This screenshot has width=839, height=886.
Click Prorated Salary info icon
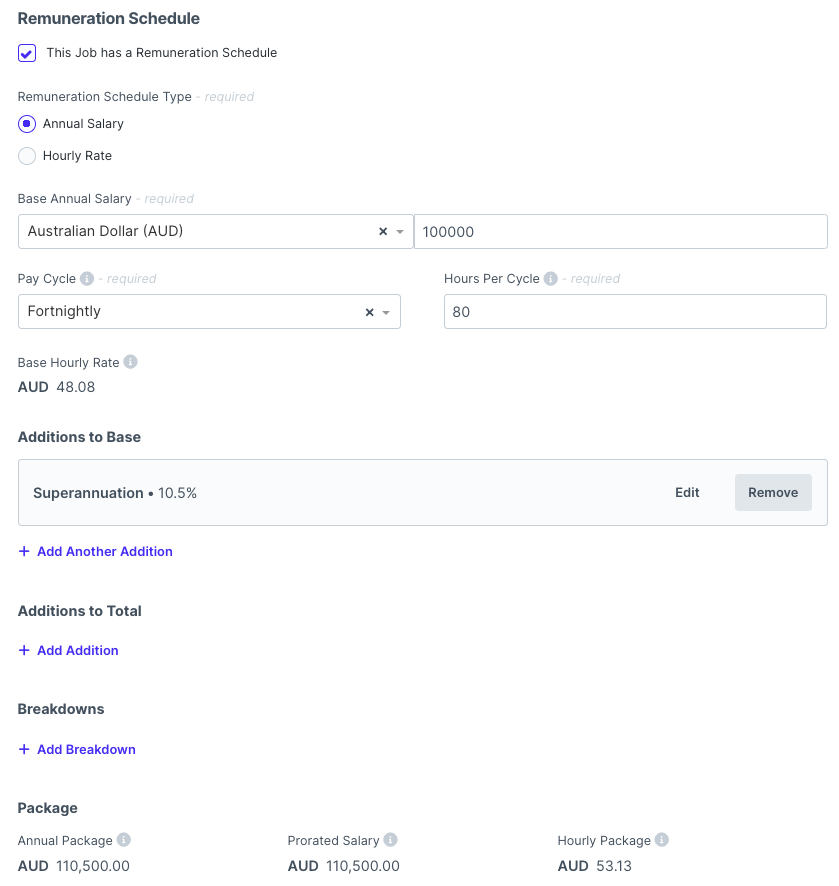[x=390, y=840]
